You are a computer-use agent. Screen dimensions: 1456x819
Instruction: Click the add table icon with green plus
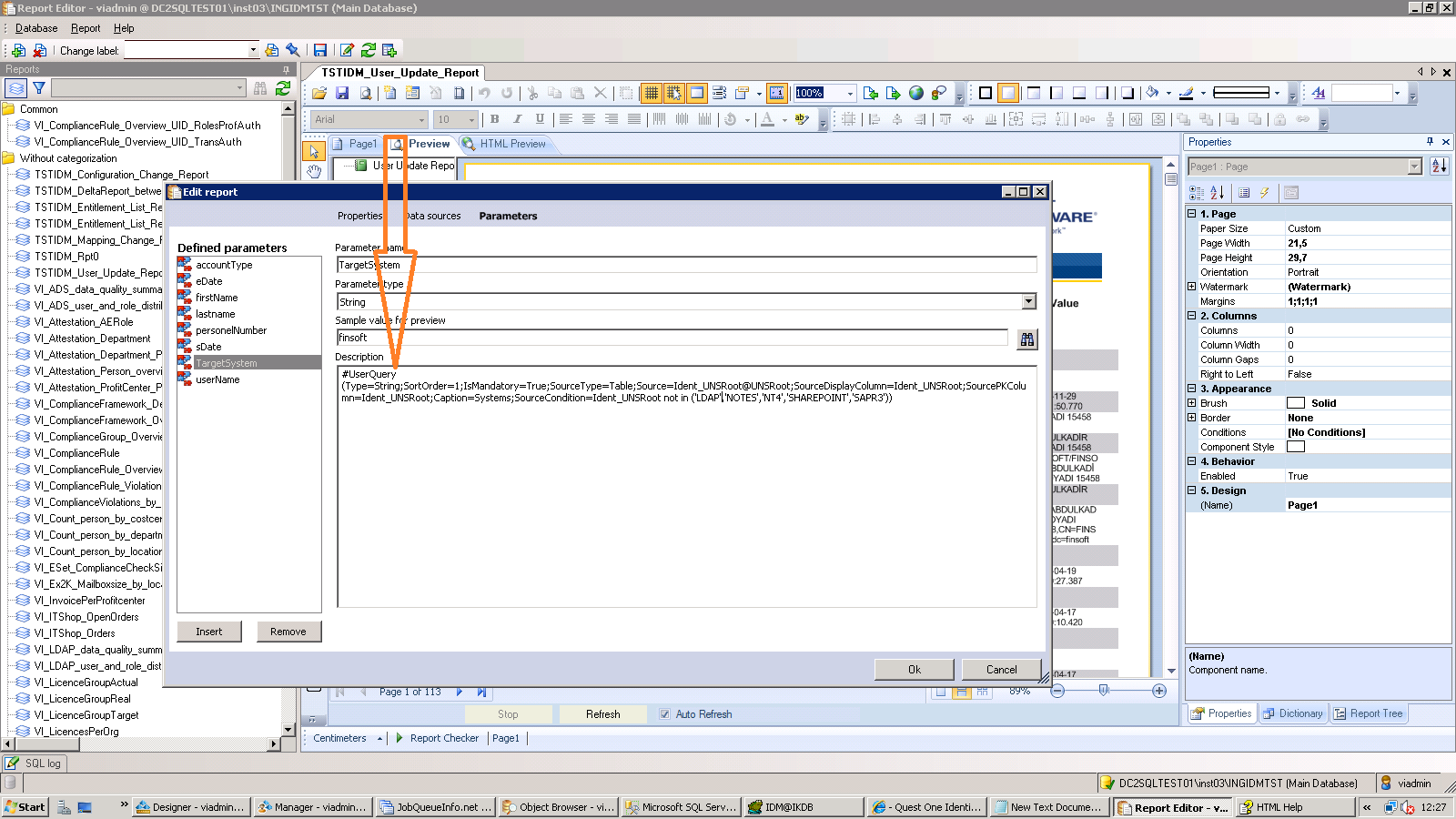389,50
